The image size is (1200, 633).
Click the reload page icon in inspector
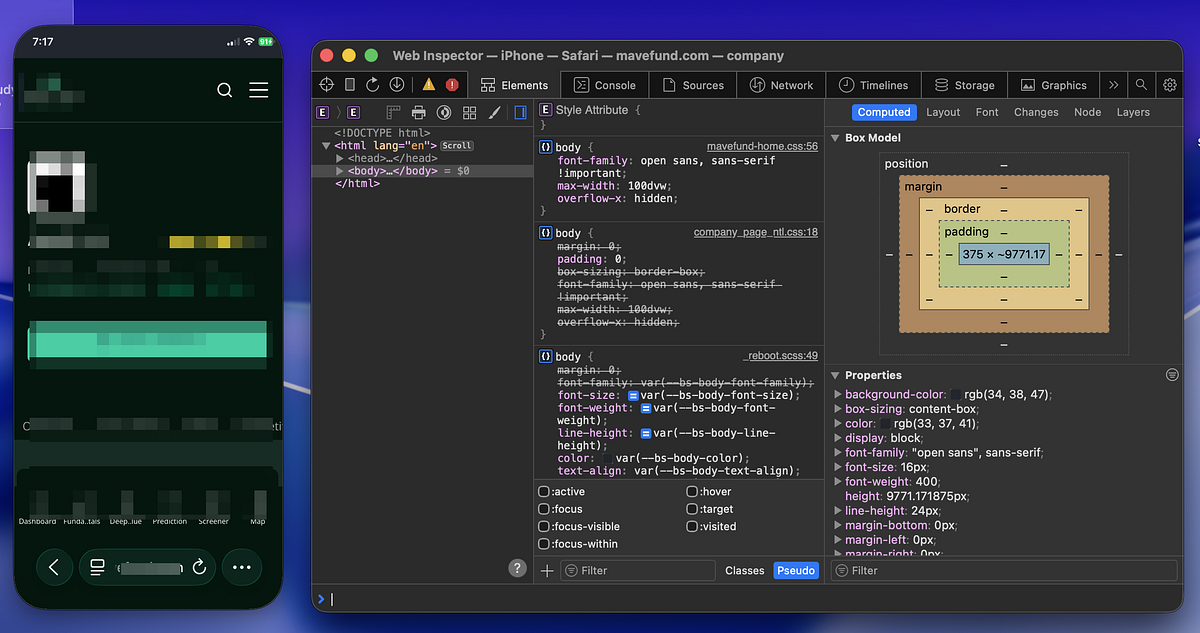(372, 85)
